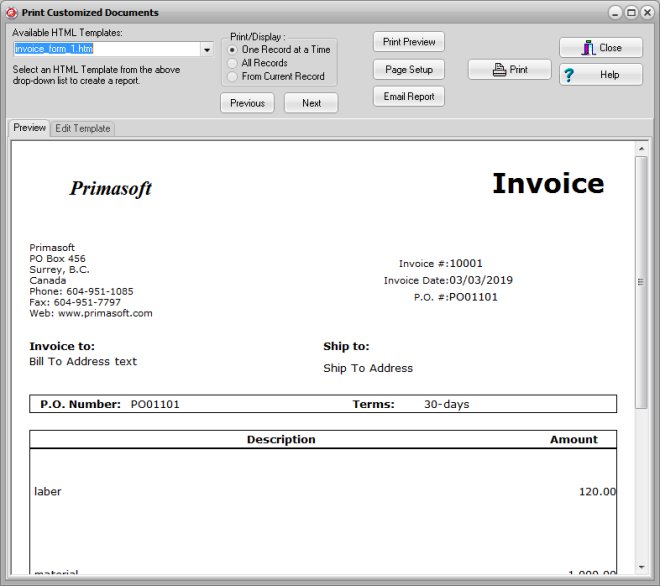Maximize the Print Customized Documents window
Viewport: 660px width, 586px height.
[631, 13]
